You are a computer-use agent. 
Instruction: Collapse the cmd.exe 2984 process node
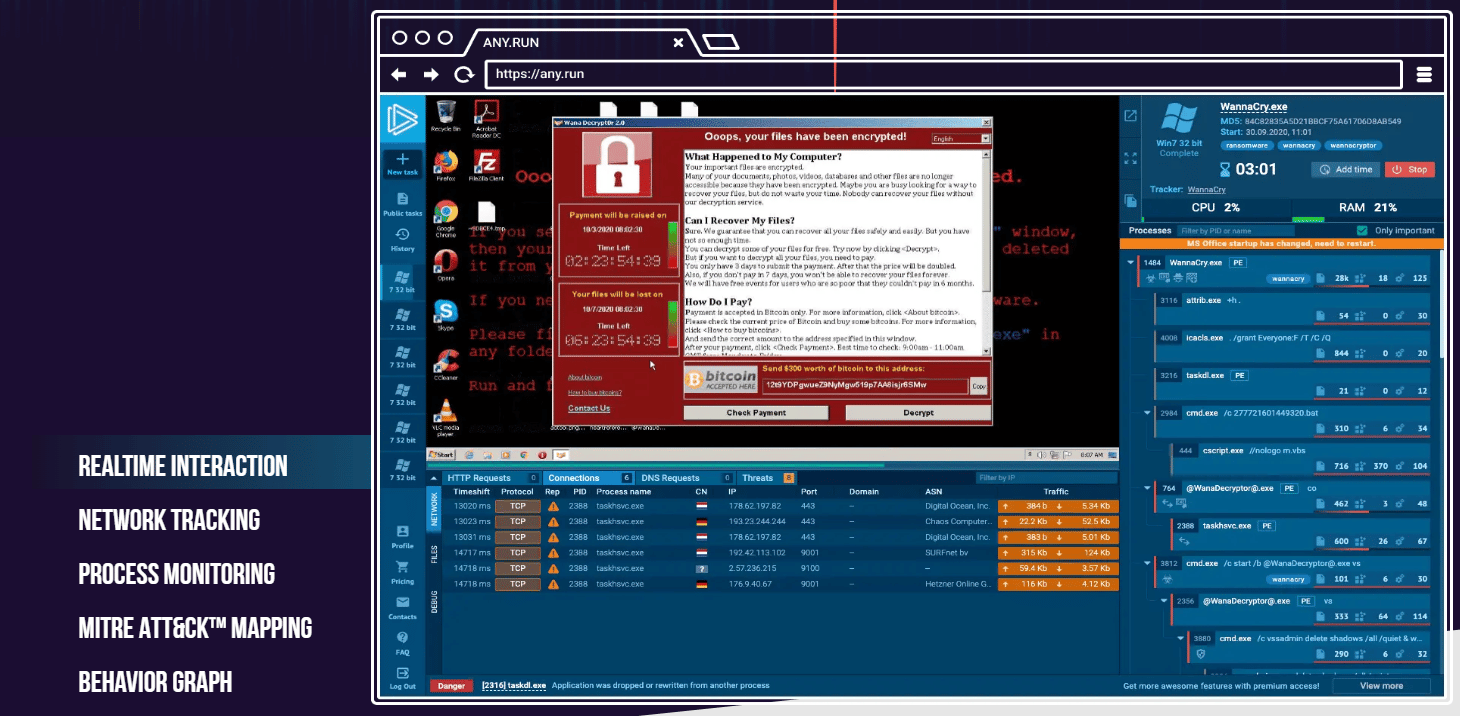click(1147, 412)
